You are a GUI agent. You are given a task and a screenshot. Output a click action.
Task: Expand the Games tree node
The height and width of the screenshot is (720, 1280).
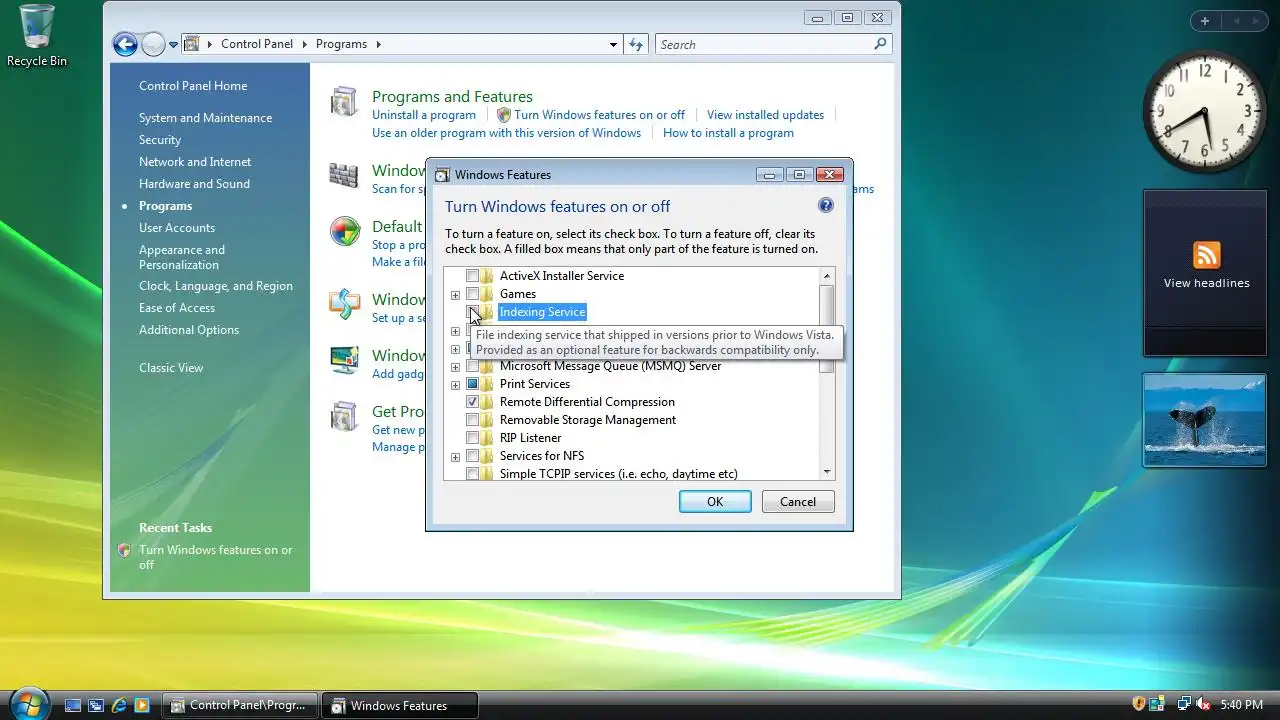pos(455,294)
